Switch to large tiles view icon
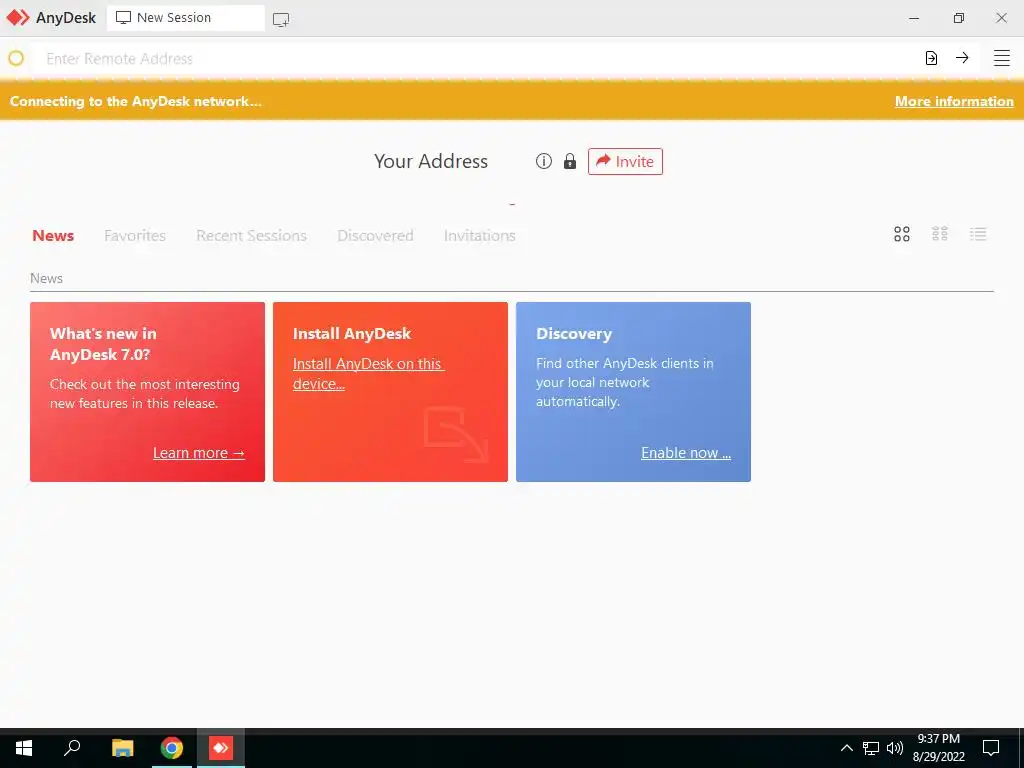The width and height of the screenshot is (1024, 768). coord(902,234)
